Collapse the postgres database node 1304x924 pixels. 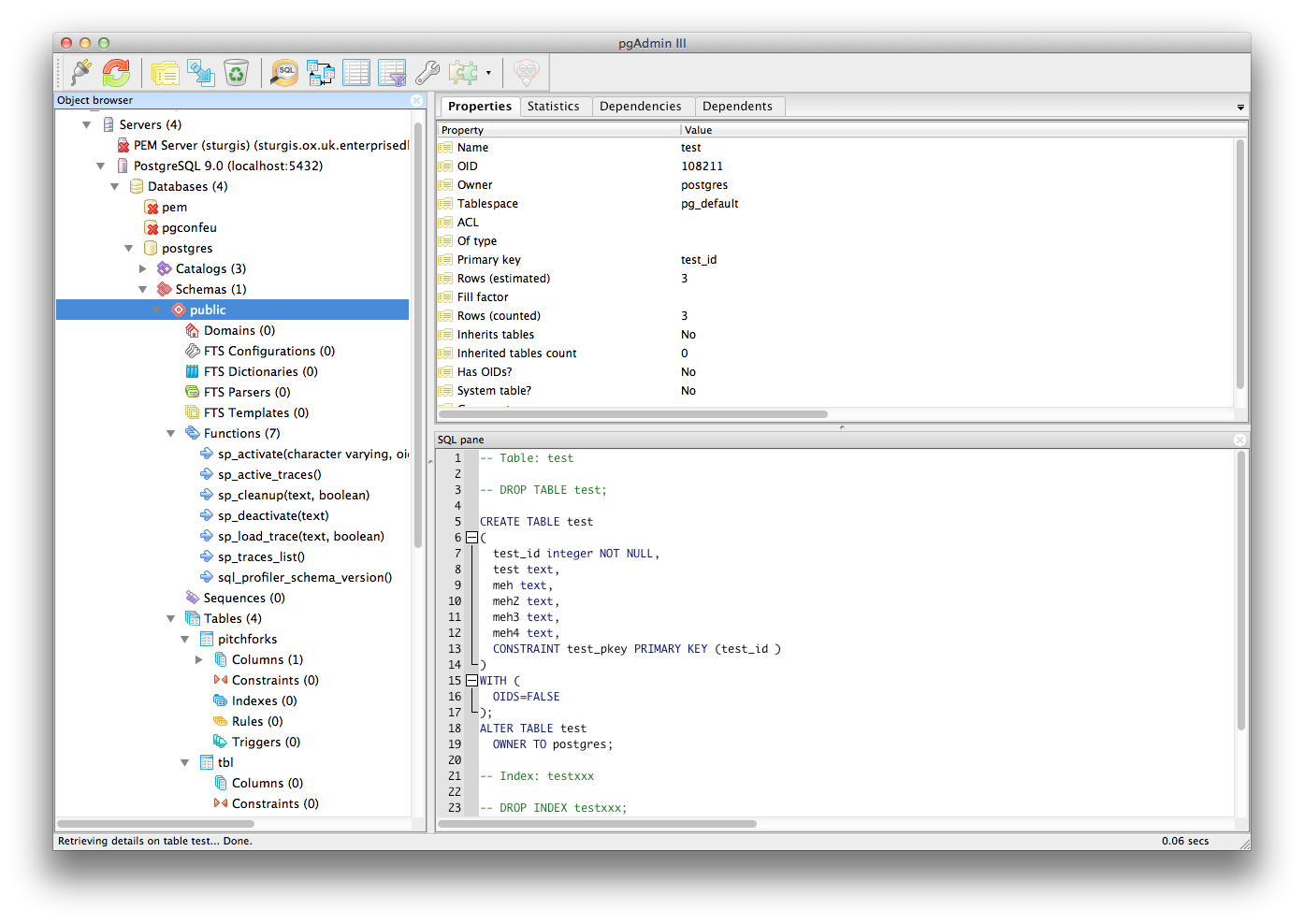click(x=129, y=248)
